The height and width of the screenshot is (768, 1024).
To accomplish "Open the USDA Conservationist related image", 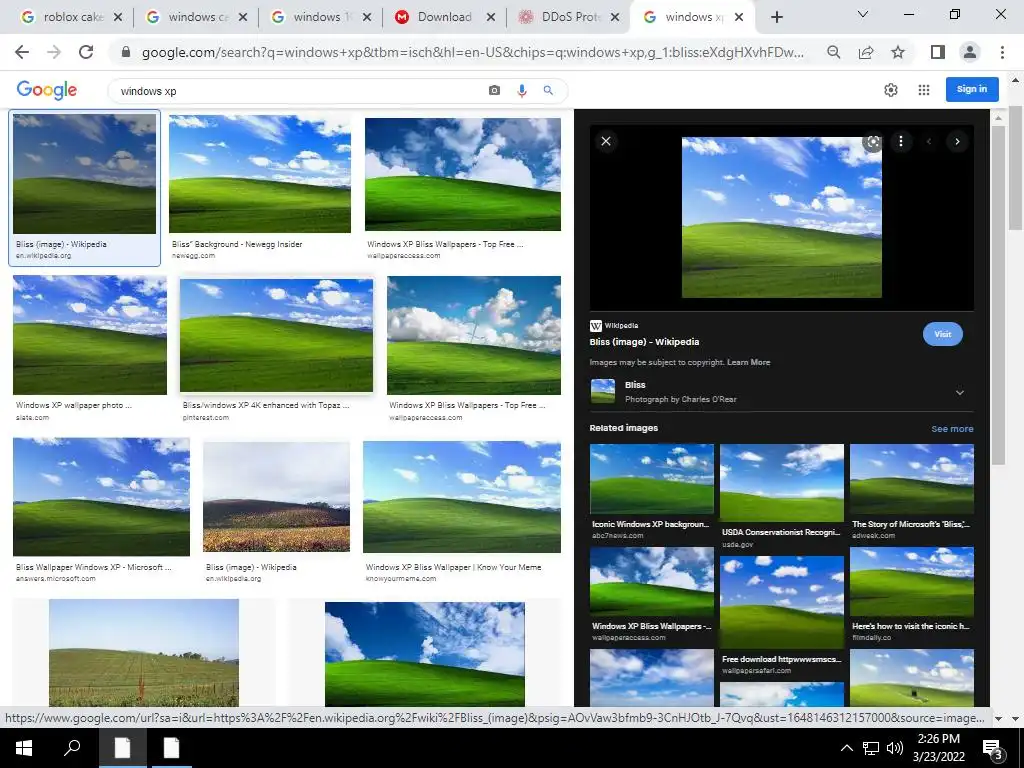I will 782,483.
